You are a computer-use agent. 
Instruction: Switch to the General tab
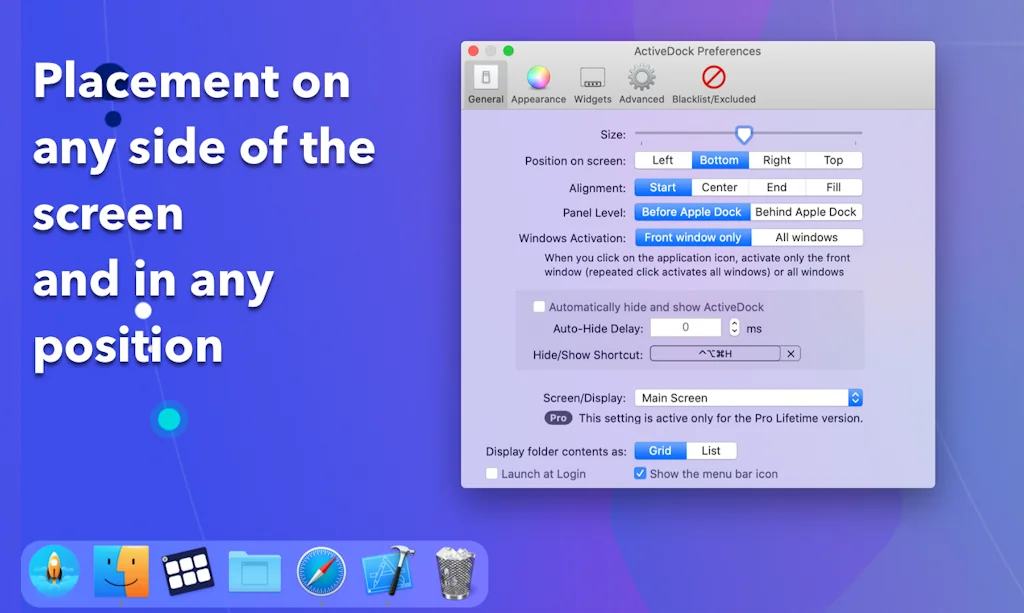pyautogui.click(x=485, y=80)
